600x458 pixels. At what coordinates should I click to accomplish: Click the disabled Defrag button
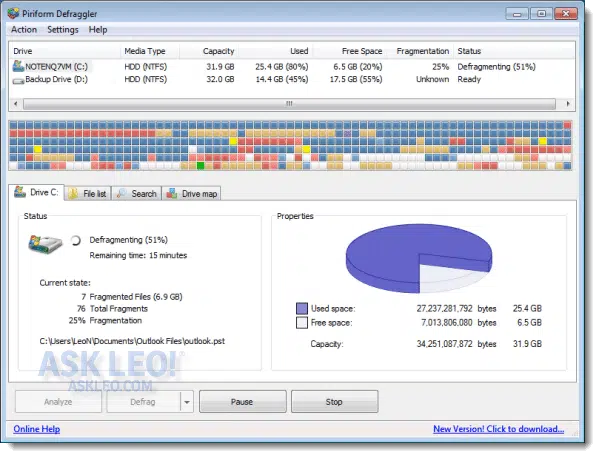pos(143,402)
